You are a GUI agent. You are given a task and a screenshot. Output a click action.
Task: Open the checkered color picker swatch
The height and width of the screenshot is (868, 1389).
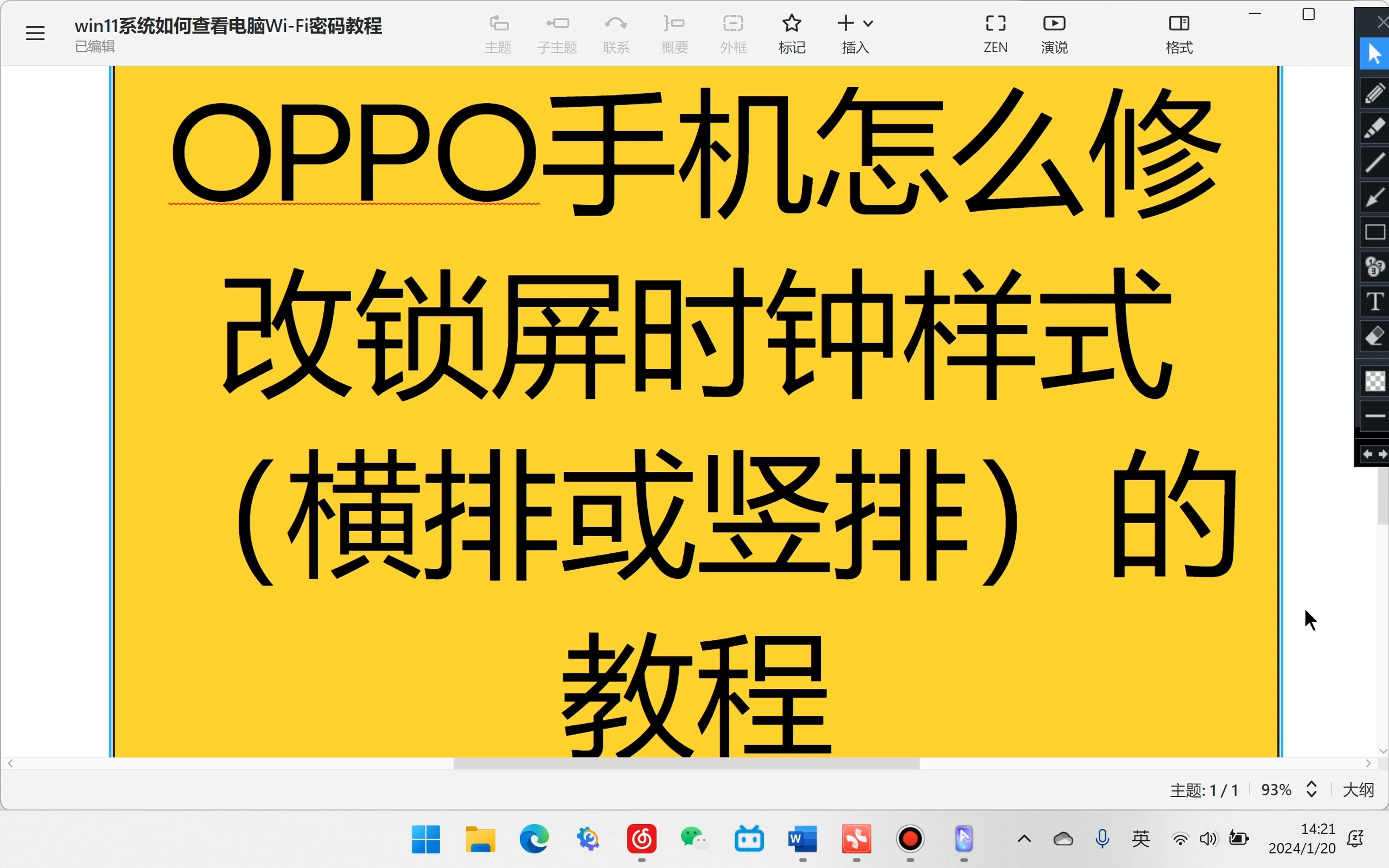coord(1375,381)
